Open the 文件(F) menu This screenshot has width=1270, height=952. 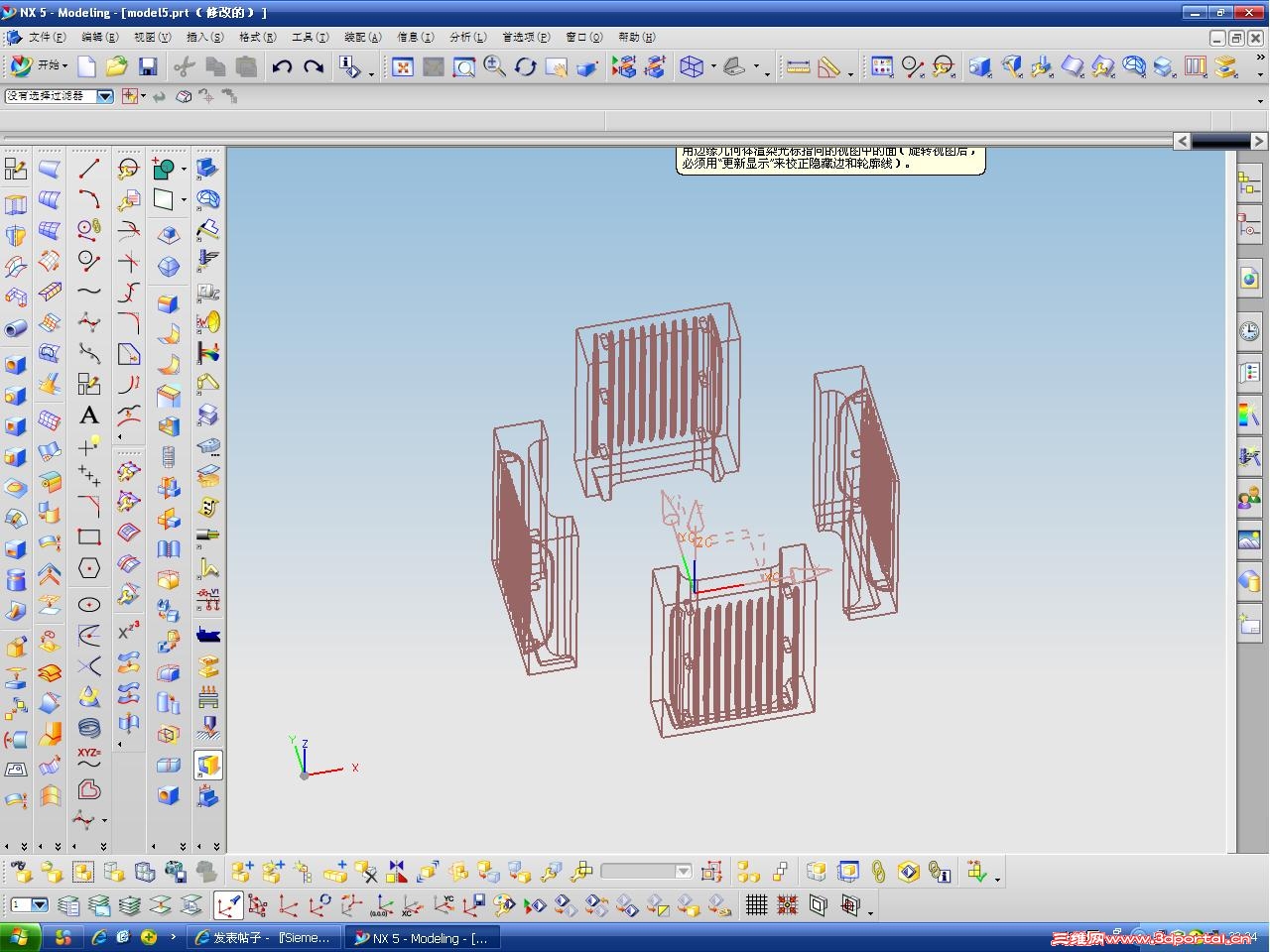coord(47,37)
